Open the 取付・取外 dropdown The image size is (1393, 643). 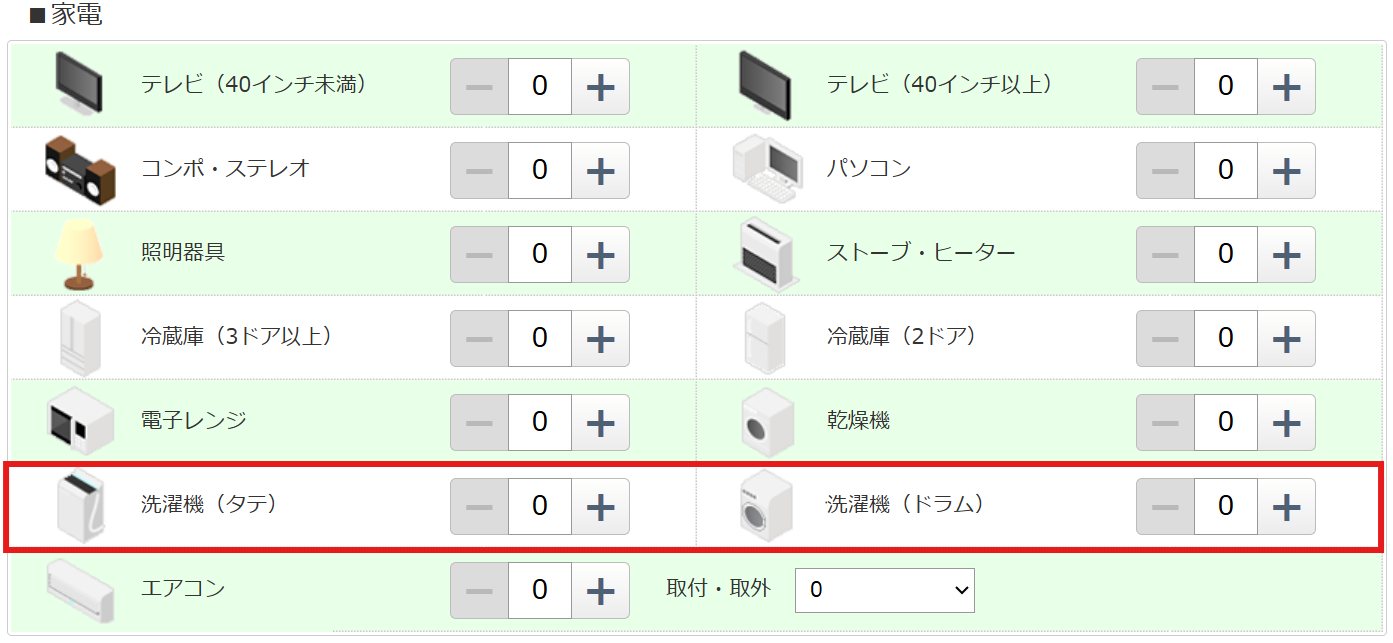click(x=884, y=590)
